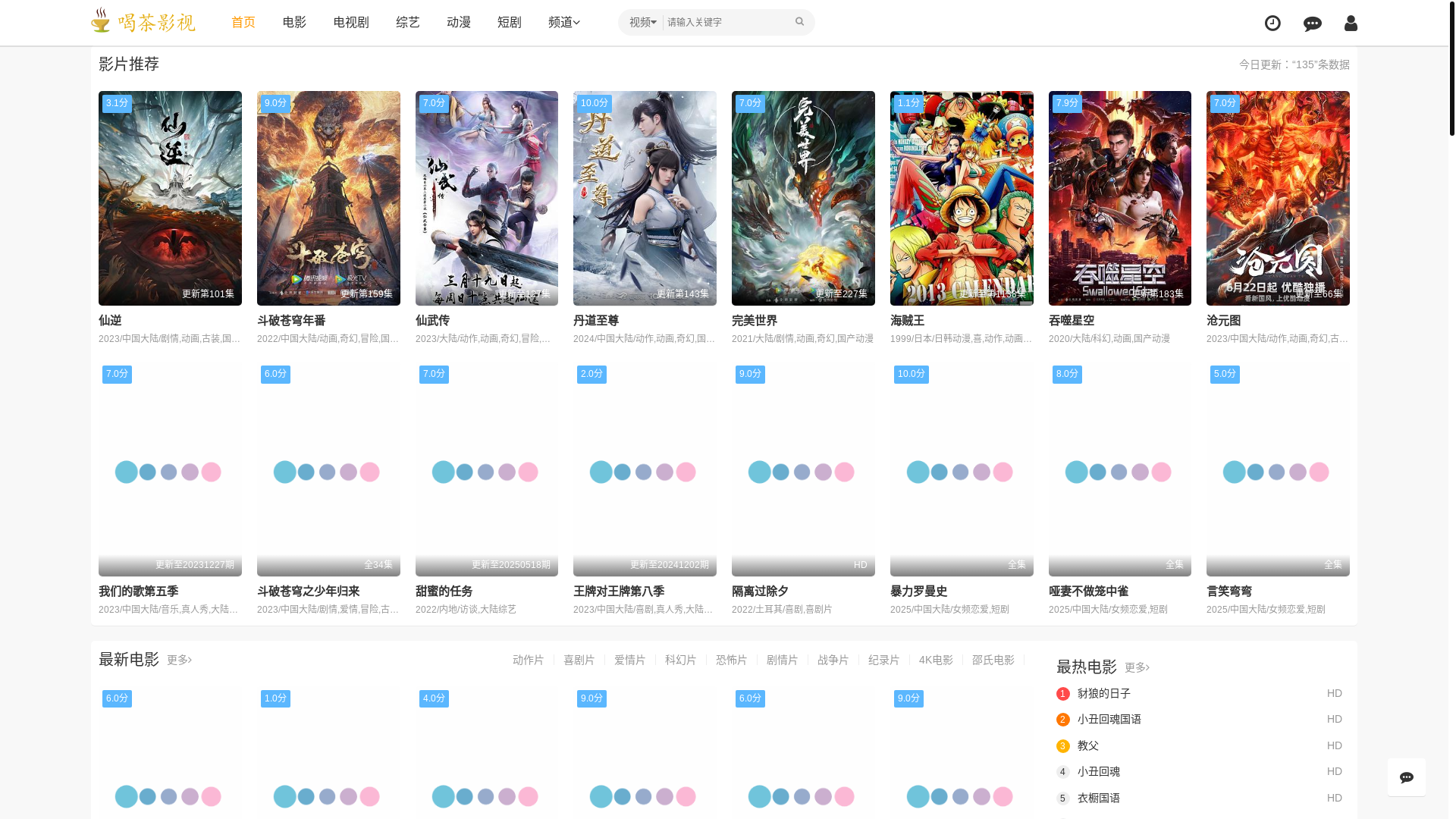The height and width of the screenshot is (819, 1456).
Task: Open the 吞噬星空 poster thumbnail
Action: tap(1120, 198)
